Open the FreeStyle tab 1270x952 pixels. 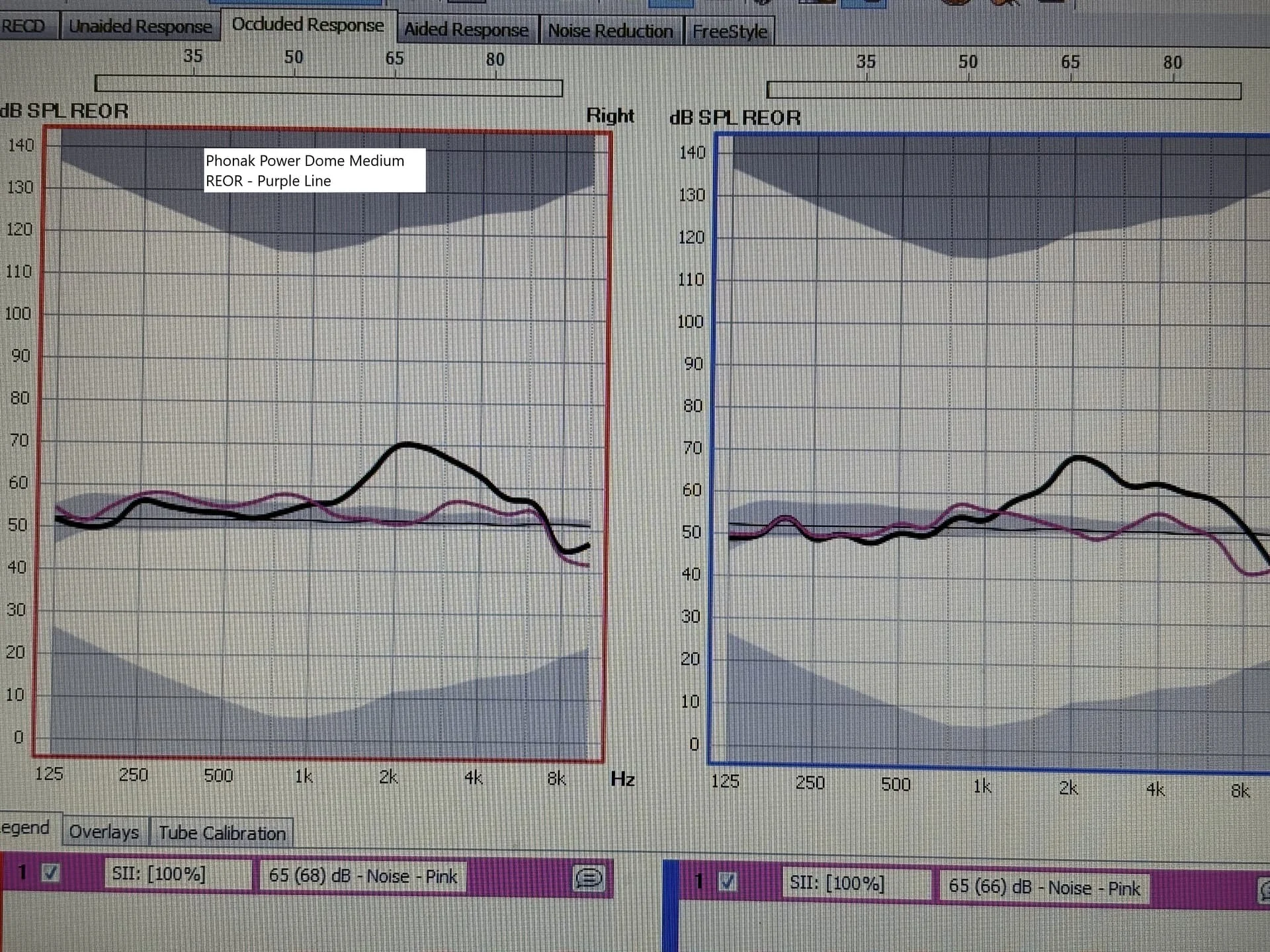click(730, 32)
